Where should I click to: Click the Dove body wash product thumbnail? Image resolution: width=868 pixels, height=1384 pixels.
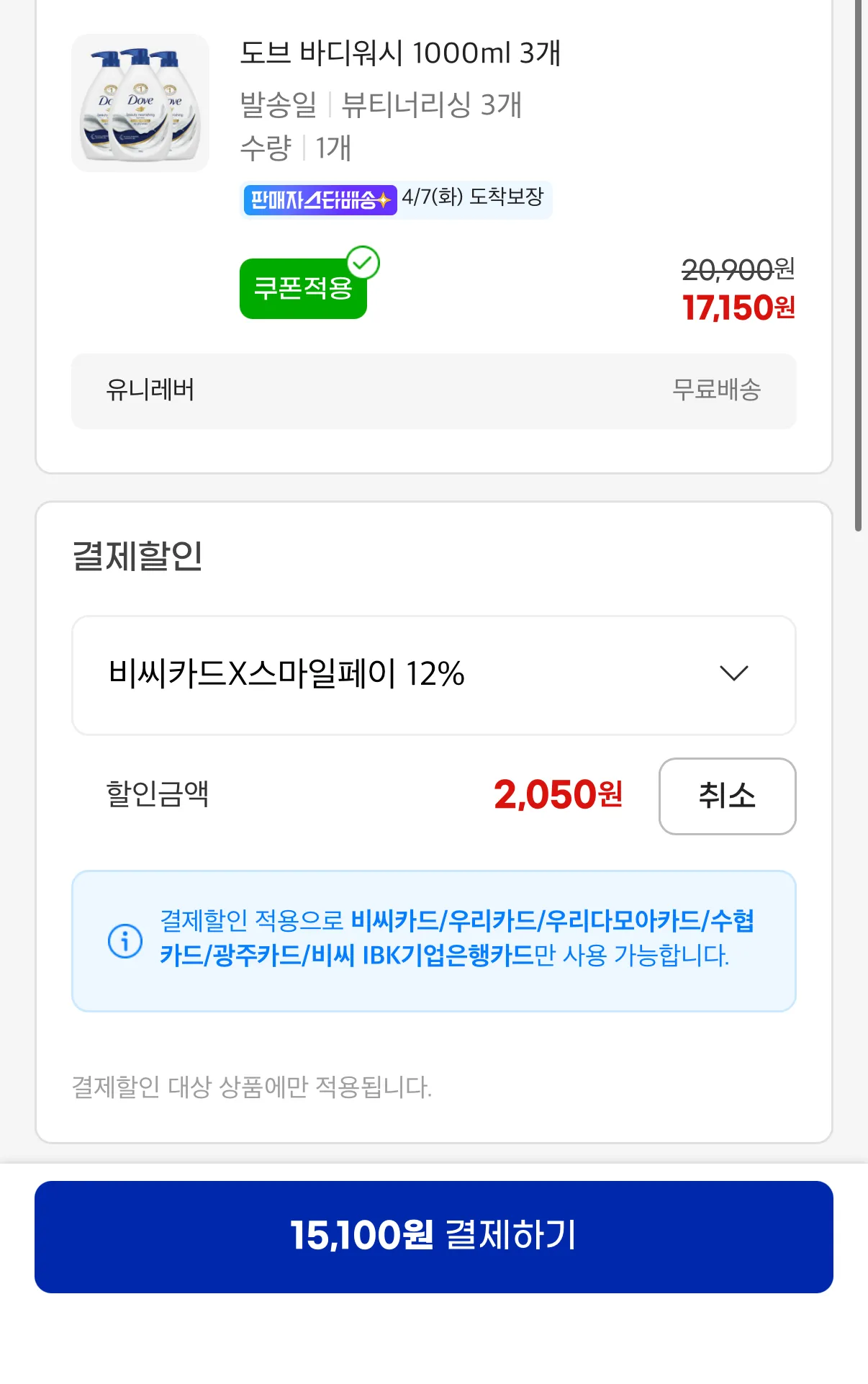click(x=140, y=103)
